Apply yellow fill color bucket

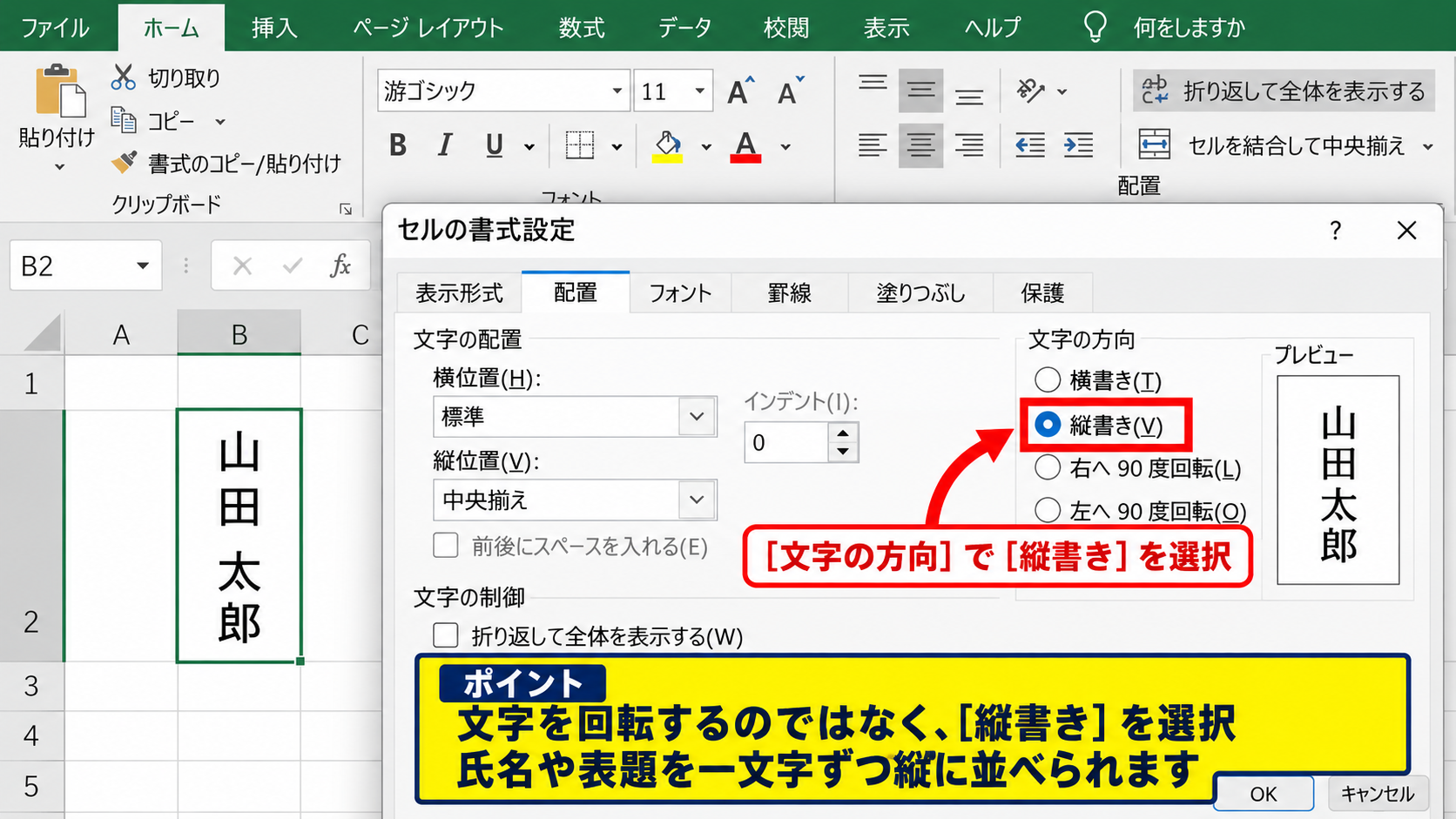point(668,146)
